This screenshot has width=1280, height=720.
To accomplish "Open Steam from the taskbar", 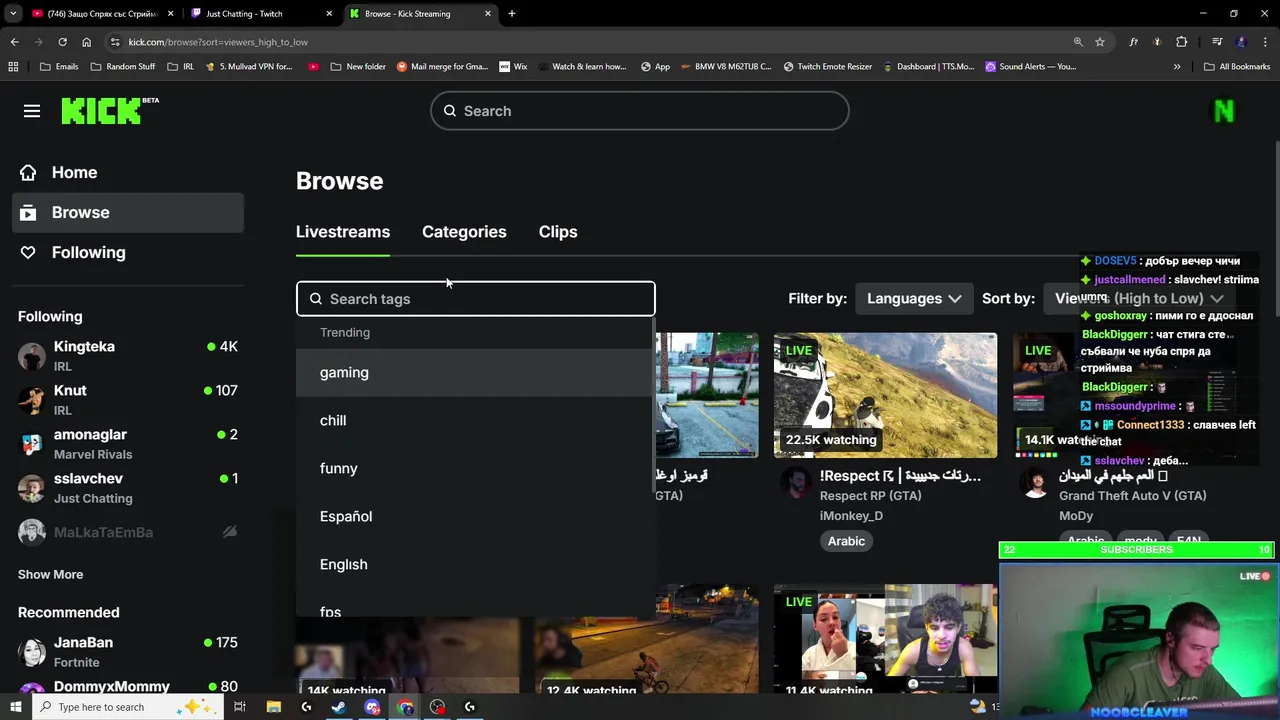I will pyautogui.click(x=339, y=707).
